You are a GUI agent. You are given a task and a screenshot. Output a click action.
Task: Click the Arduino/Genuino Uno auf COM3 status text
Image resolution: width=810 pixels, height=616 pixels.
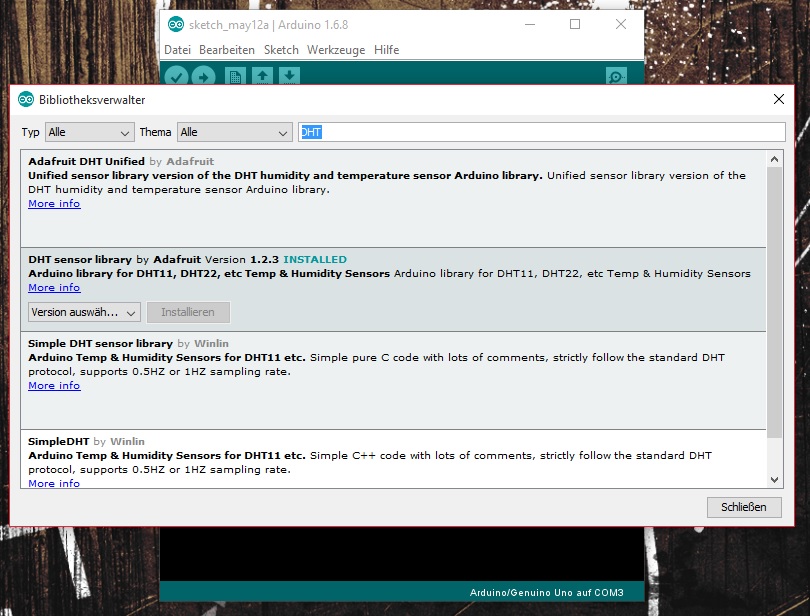[x=547, y=593]
